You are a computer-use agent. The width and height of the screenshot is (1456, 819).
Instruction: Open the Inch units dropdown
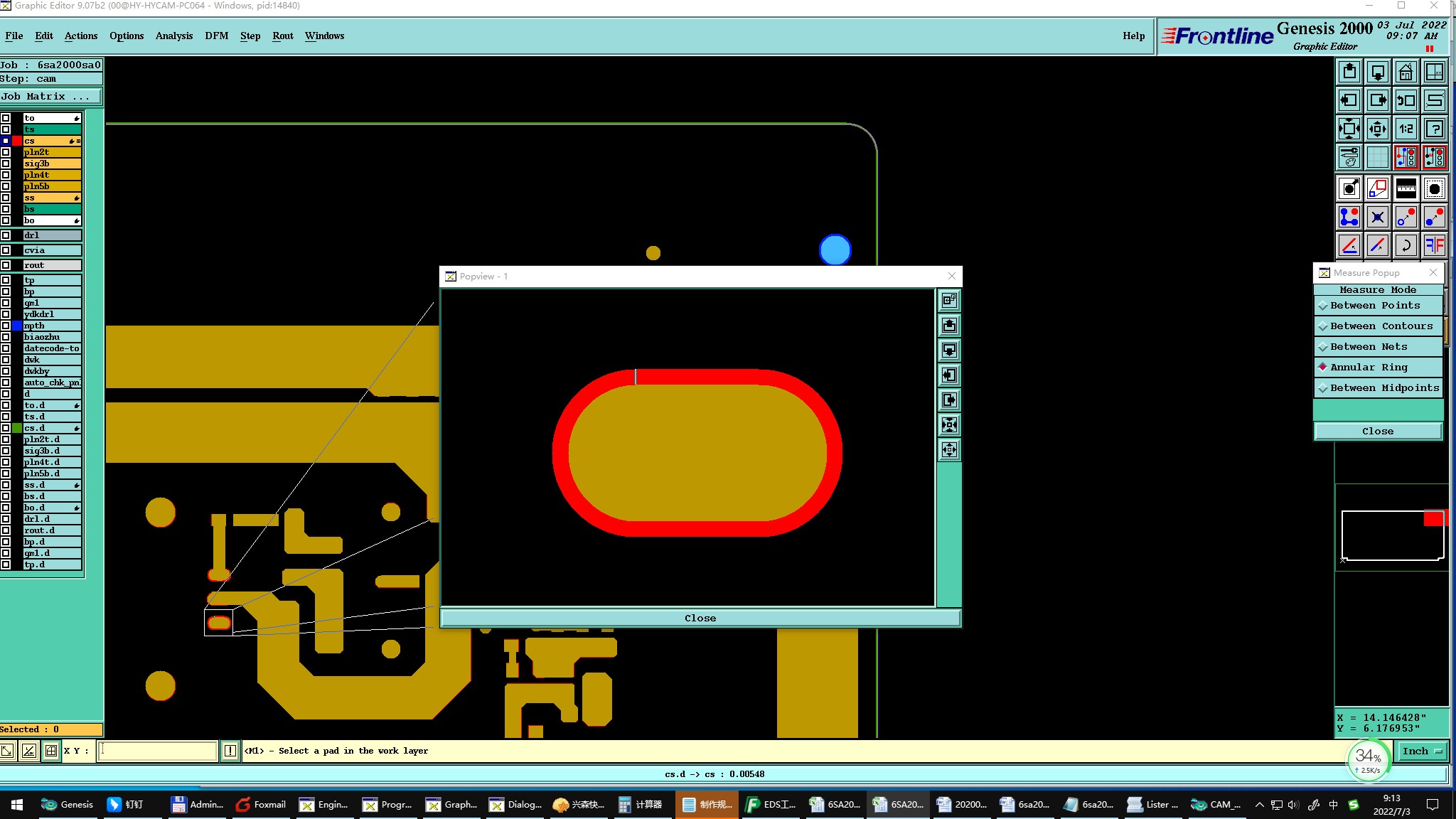[x=1422, y=751]
